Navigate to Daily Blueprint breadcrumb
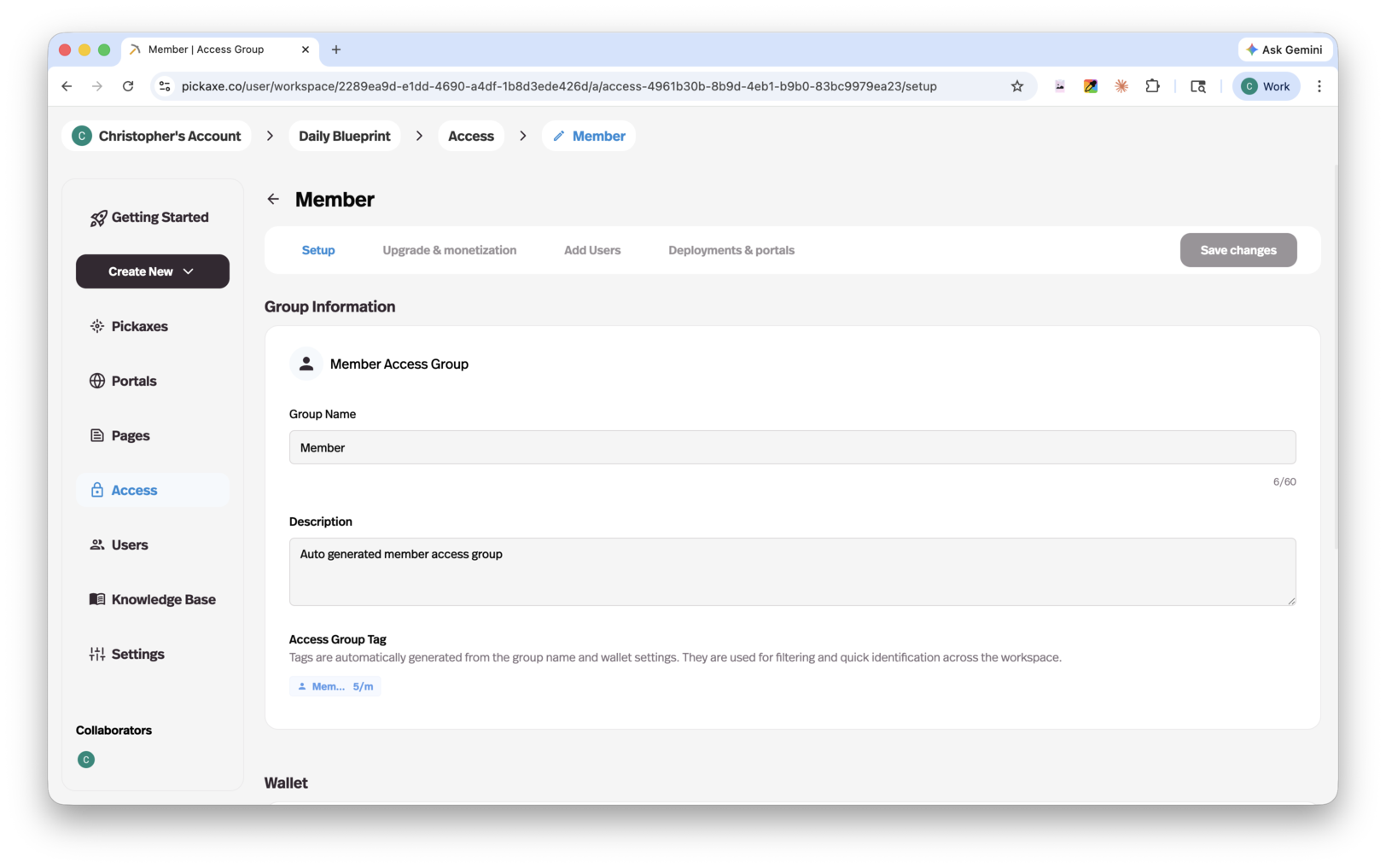The width and height of the screenshot is (1386, 868). (344, 136)
